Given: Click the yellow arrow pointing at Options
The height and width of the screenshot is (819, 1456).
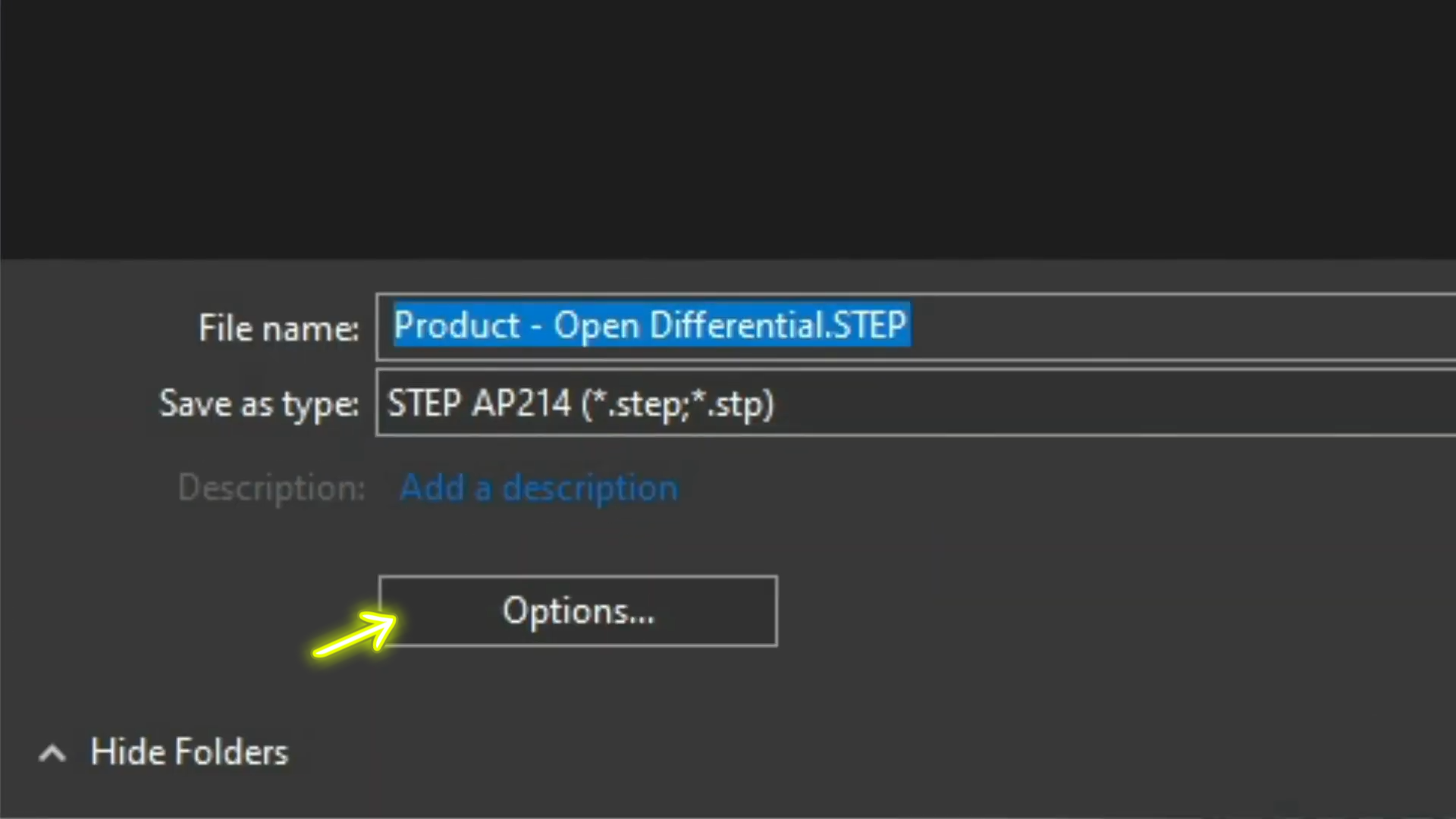Looking at the screenshot, I should pos(354,634).
